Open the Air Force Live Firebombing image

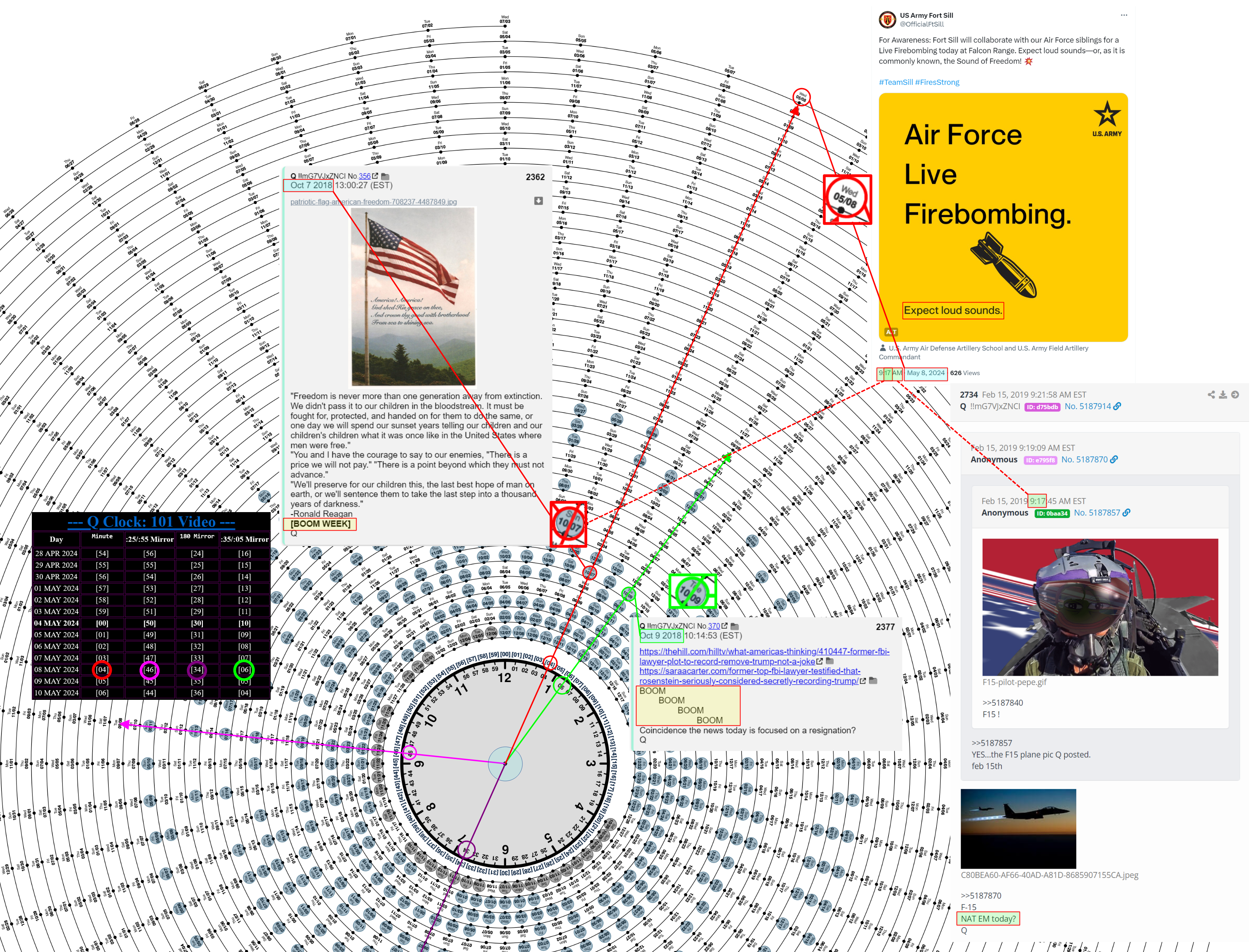click(x=1003, y=217)
